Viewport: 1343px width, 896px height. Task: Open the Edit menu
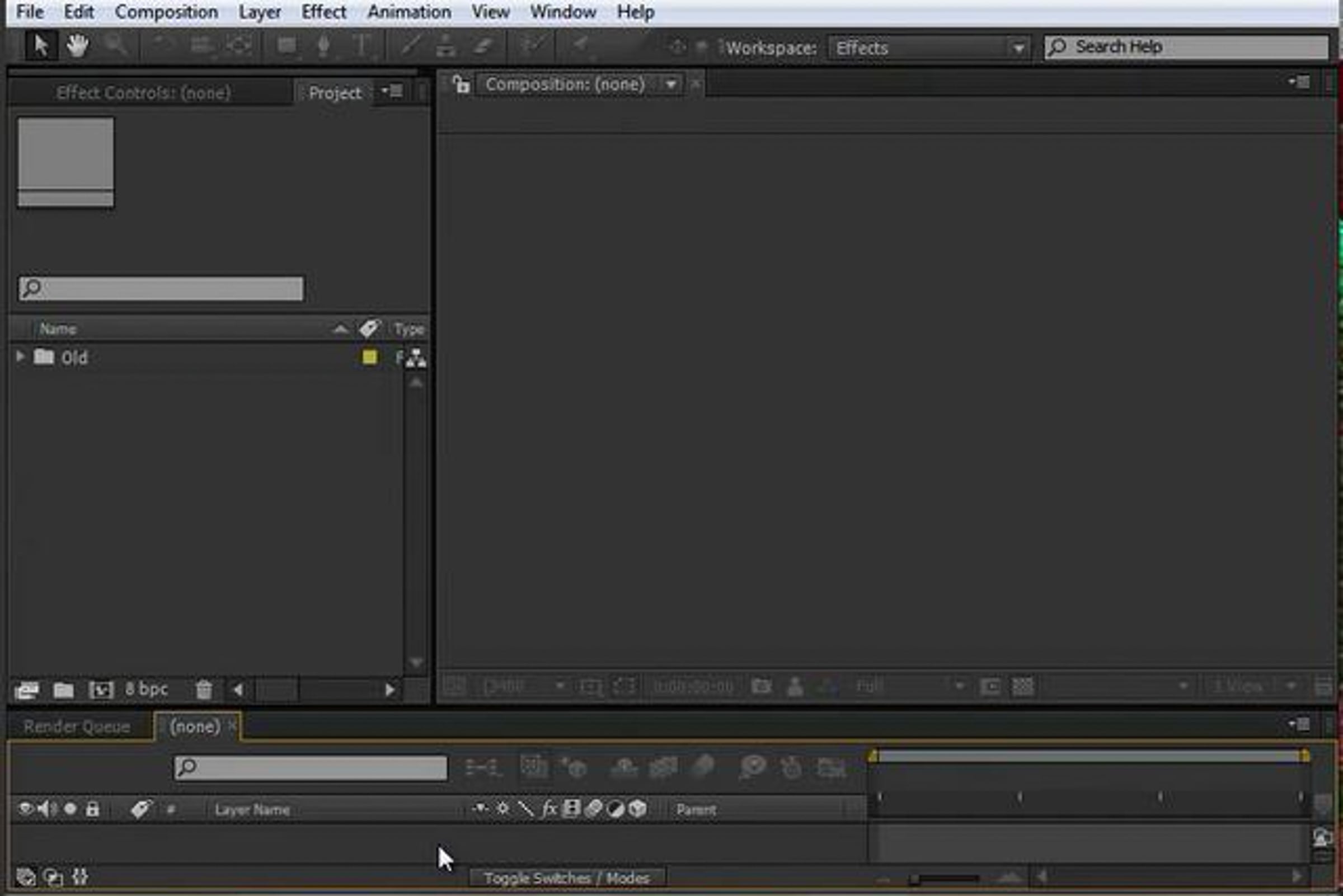pos(79,12)
